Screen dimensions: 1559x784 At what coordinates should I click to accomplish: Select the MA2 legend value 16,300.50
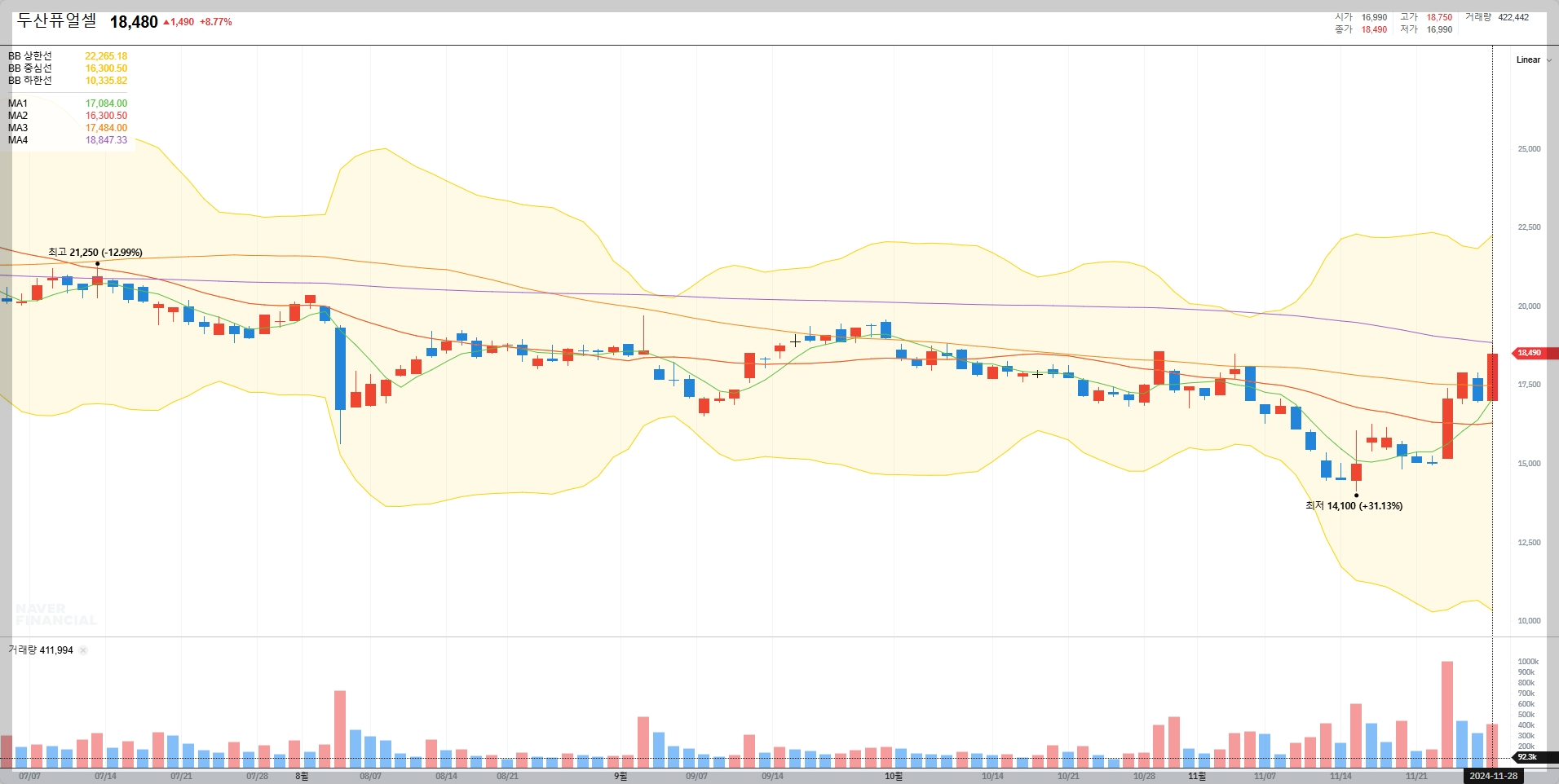[106, 116]
